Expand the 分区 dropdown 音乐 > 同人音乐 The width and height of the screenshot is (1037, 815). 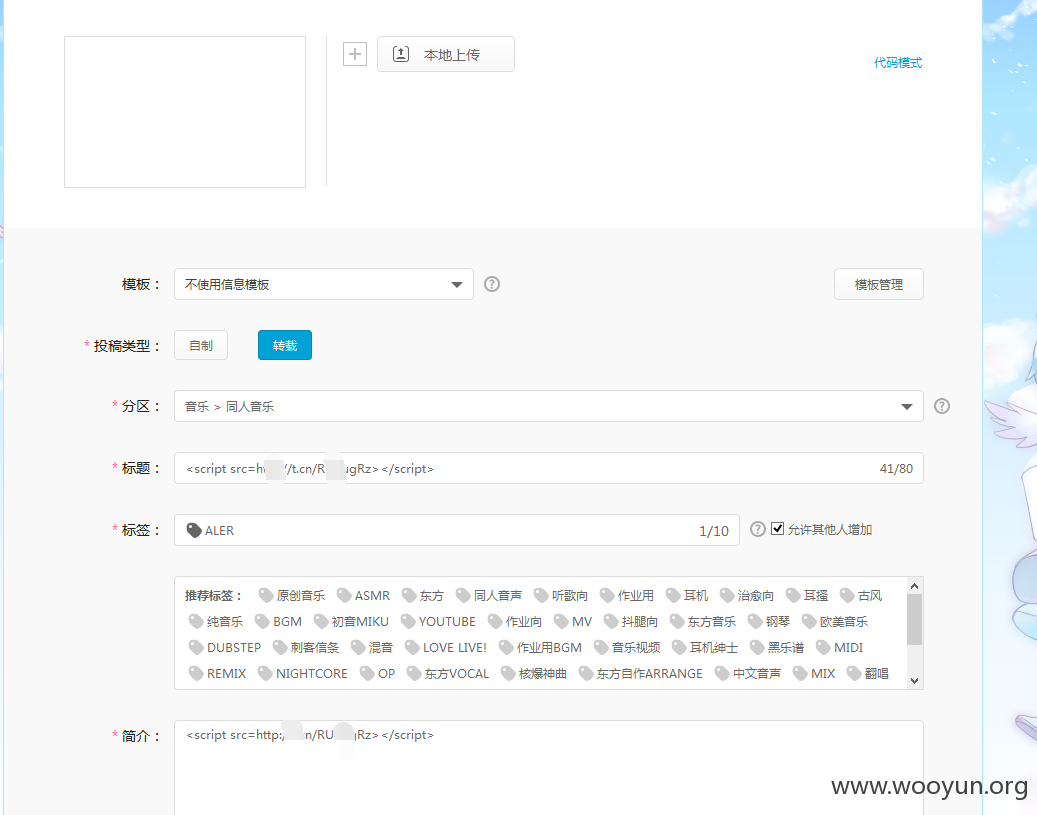pos(549,406)
